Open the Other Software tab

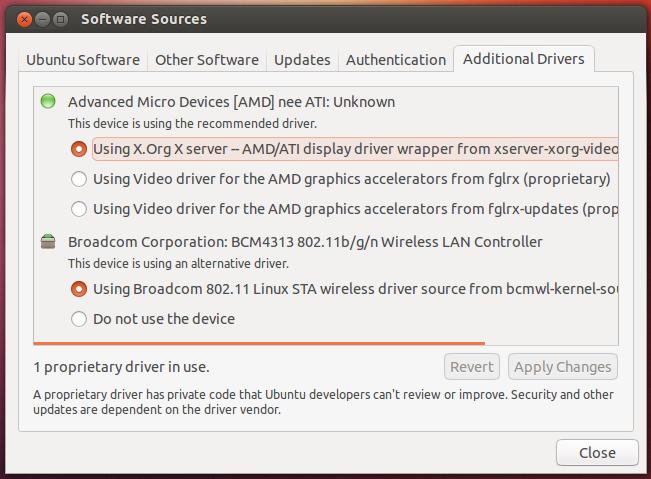(207, 60)
